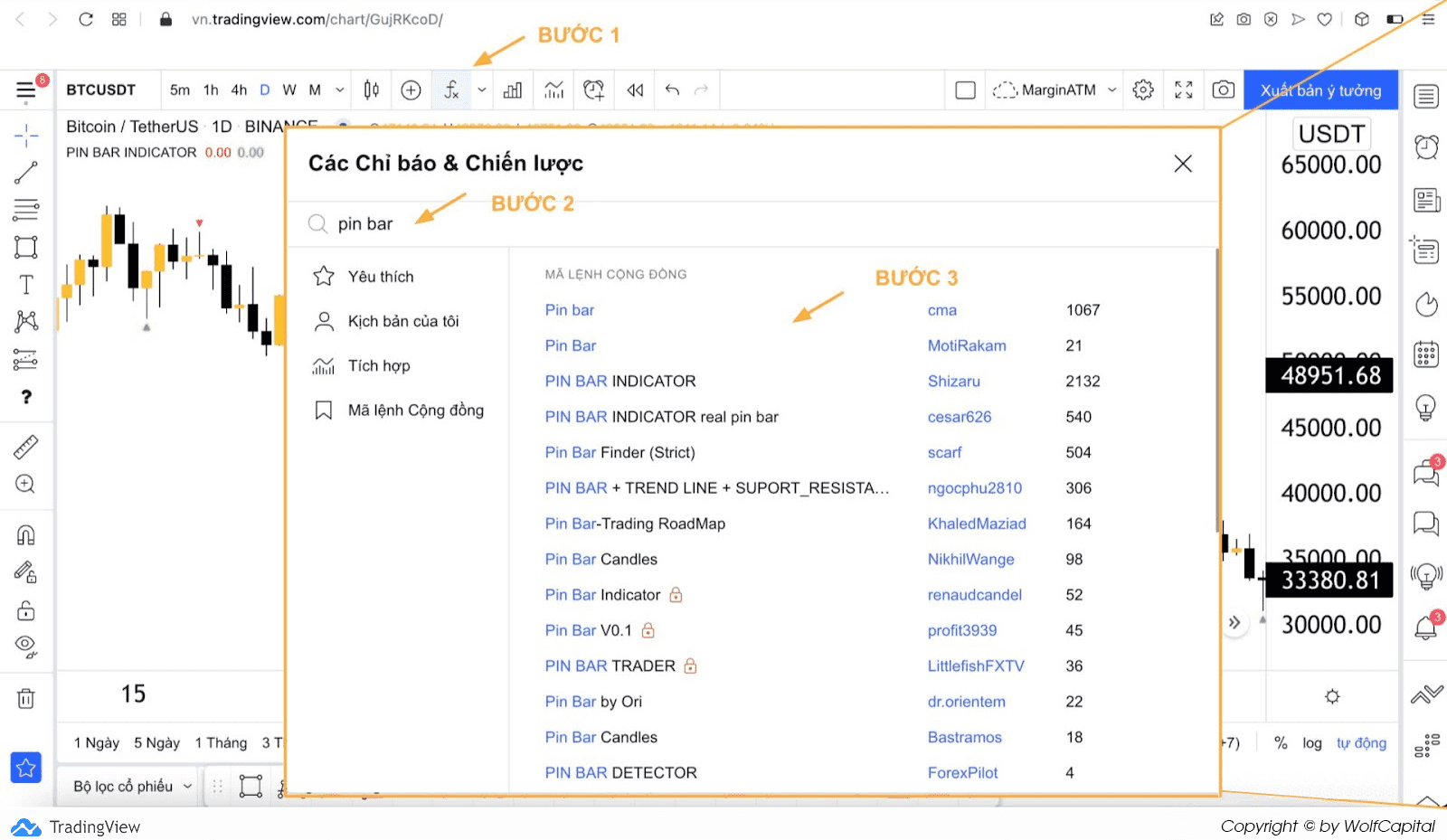Viewport: 1447px width, 840px height.
Task: Expand the indicators favorites dropdown arrow
Action: click(x=482, y=90)
